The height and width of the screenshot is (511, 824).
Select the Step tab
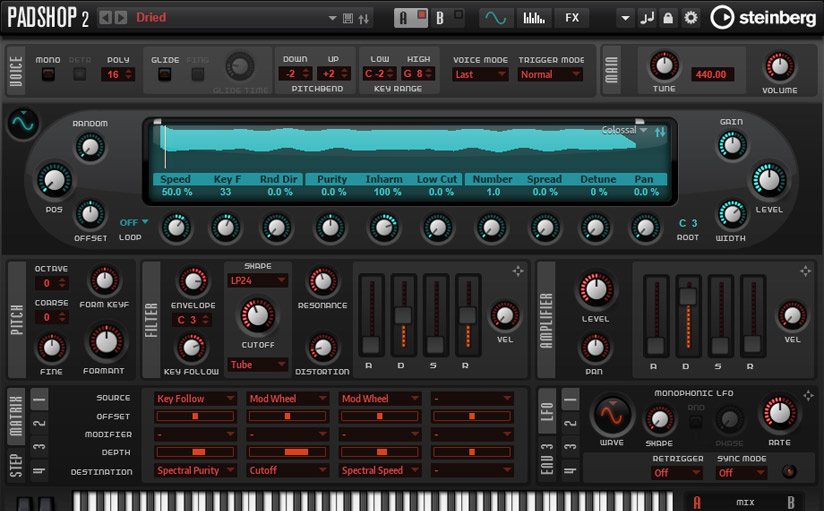tap(16, 465)
